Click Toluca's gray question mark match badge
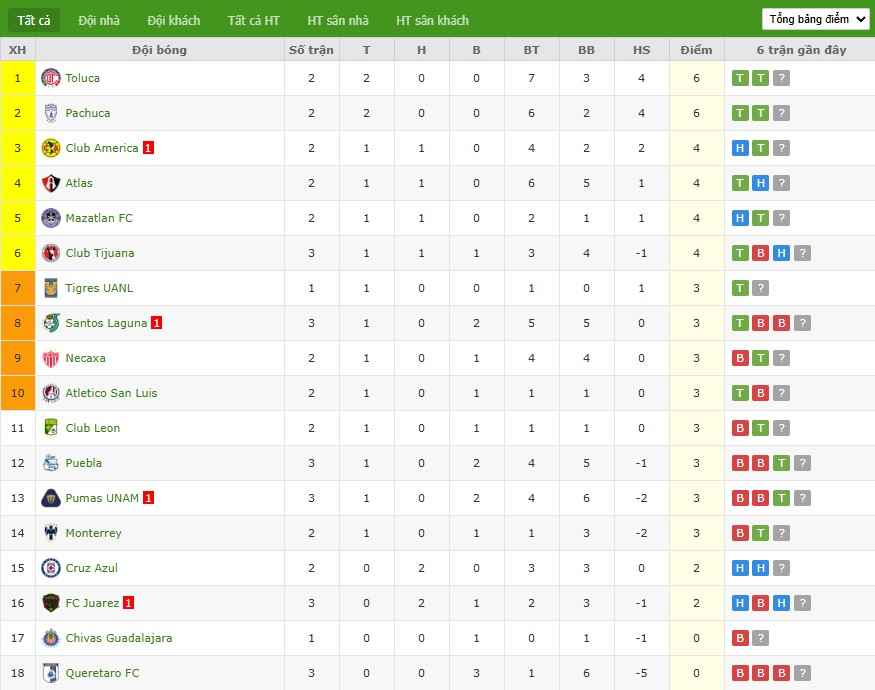 click(781, 78)
